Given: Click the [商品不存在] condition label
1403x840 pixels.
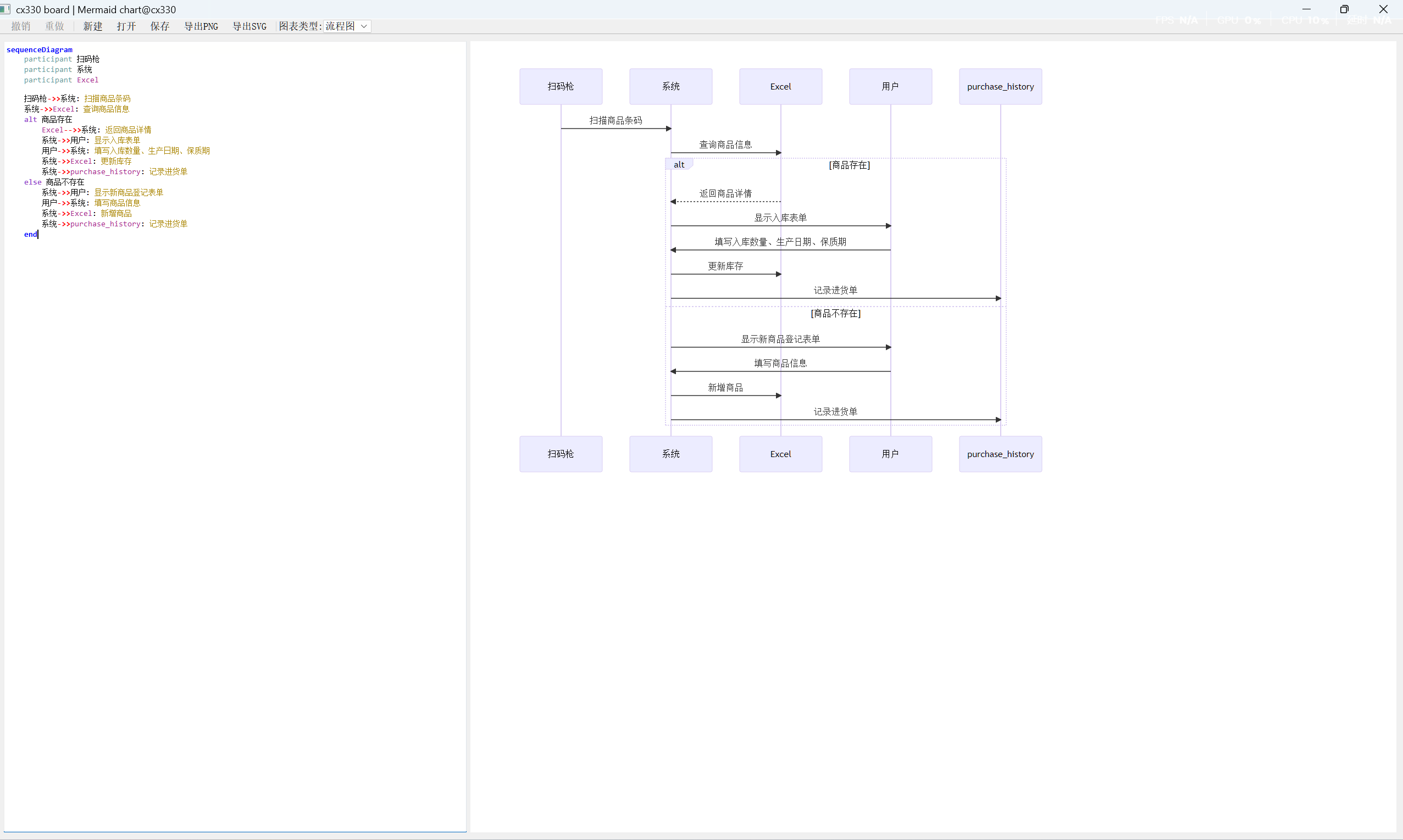Looking at the screenshot, I should pyautogui.click(x=835, y=313).
